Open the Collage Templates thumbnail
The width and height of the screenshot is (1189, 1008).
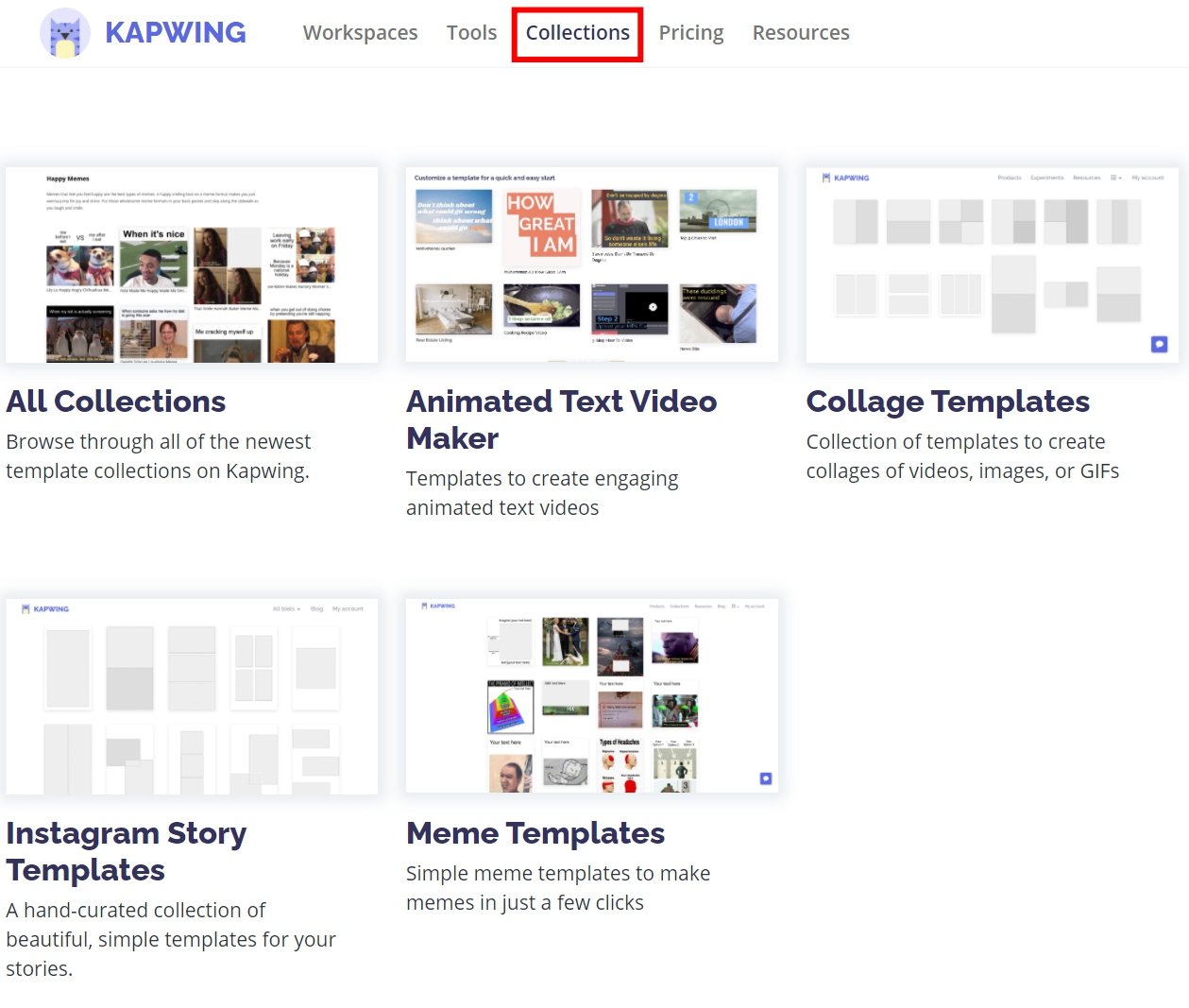pos(992,265)
